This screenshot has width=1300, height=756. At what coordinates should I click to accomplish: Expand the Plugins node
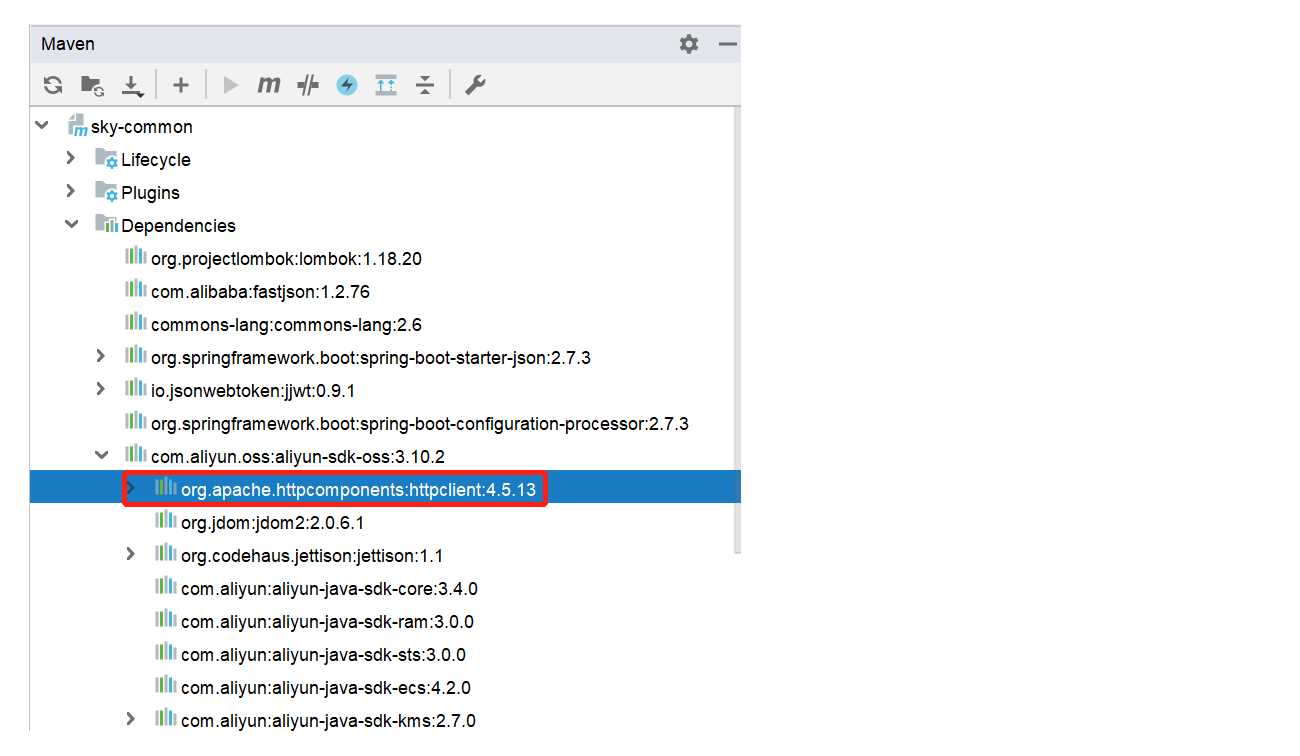tap(69, 191)
